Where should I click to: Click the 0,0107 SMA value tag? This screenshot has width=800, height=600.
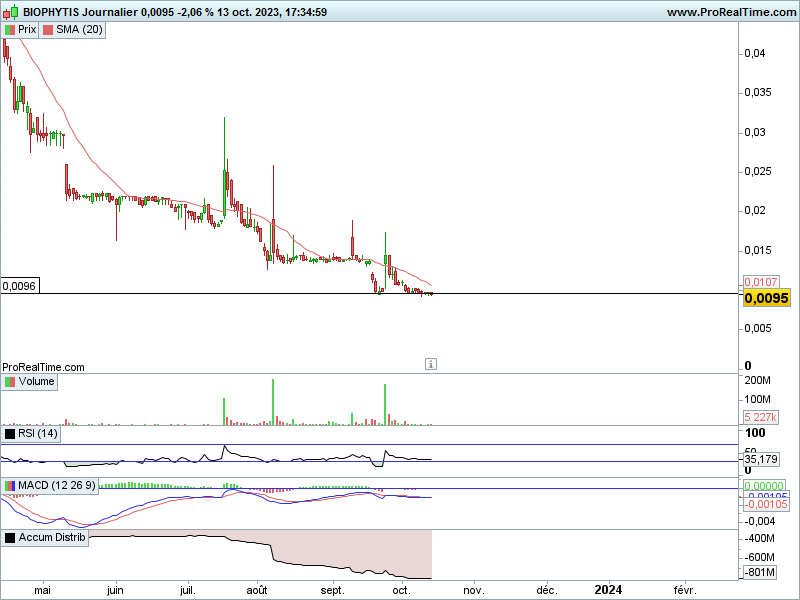(x=761, y=282)
